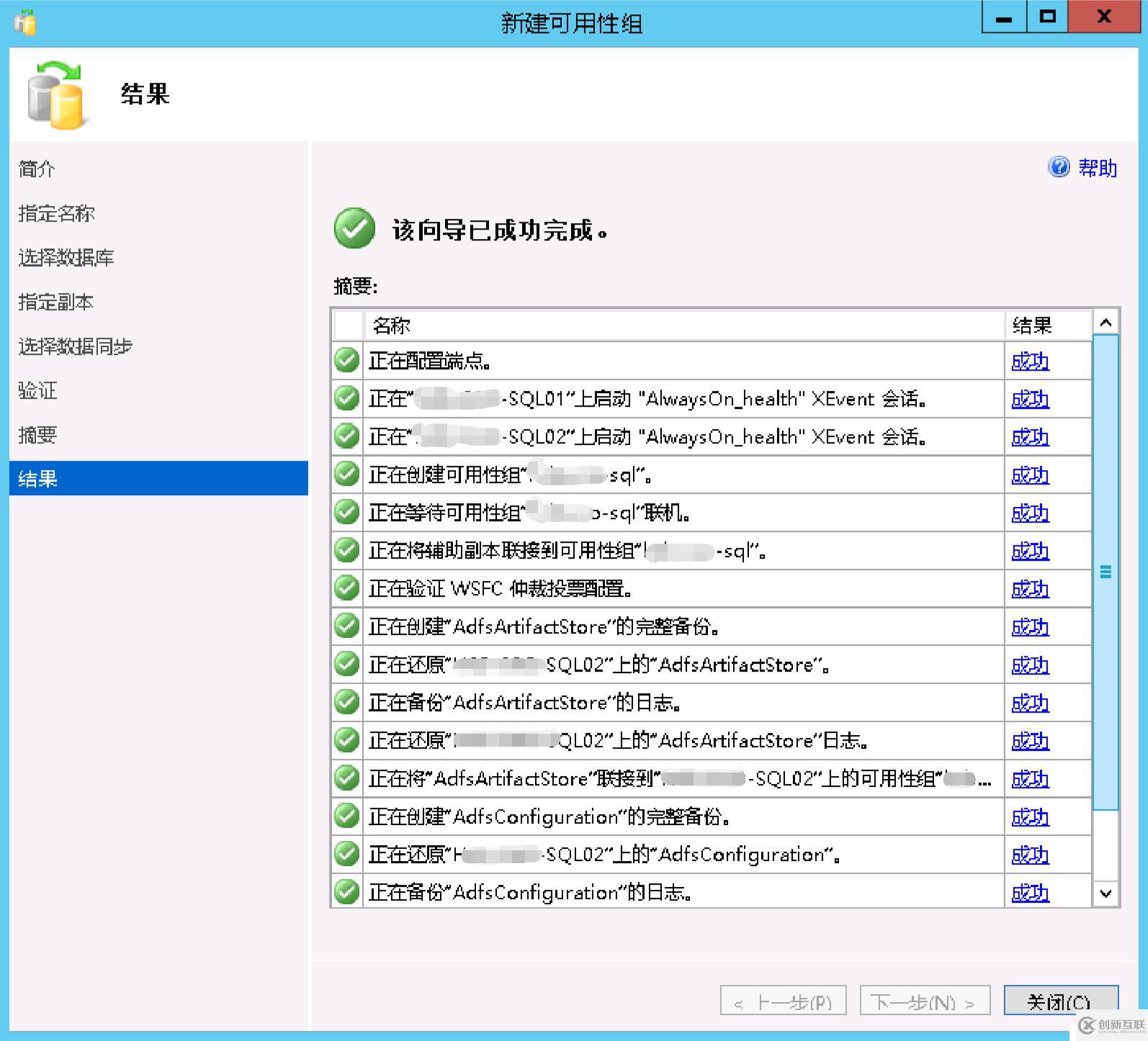Select the row 正在创建"AdfsArtifactStore"的完整备份。

click(712, 627)
